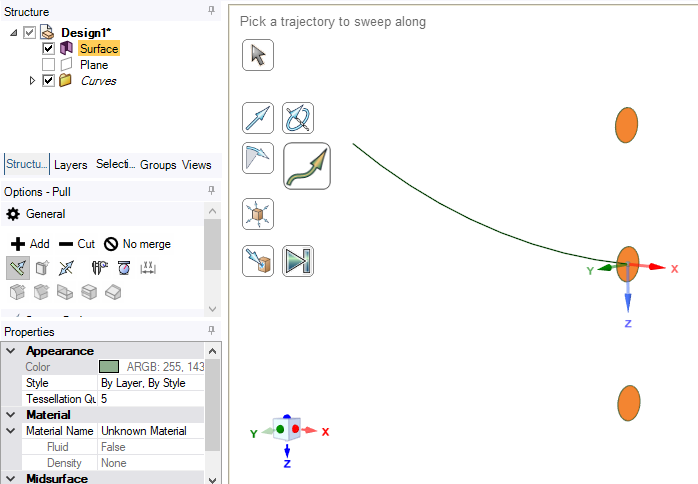The height and width of the screenshot is (484, 698).
Task: Collapse the Appearance property group
Action: [11, 351]
